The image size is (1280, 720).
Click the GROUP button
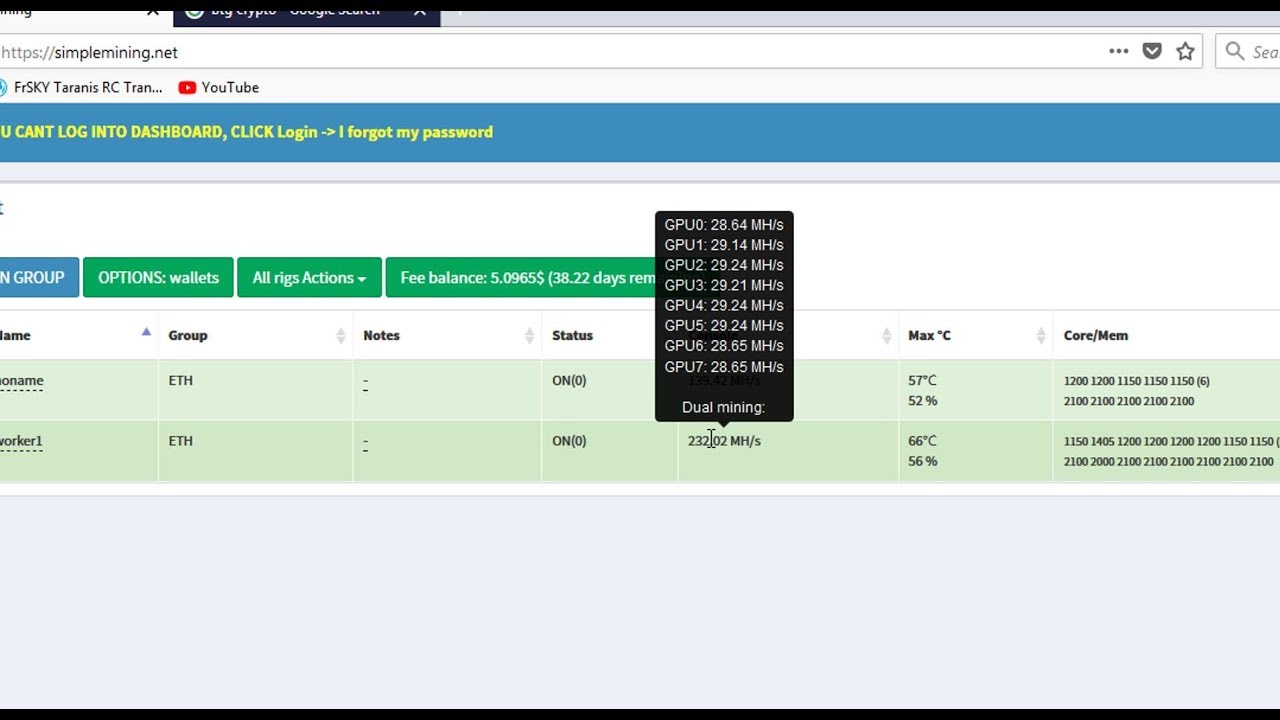(x=39, y=278)
